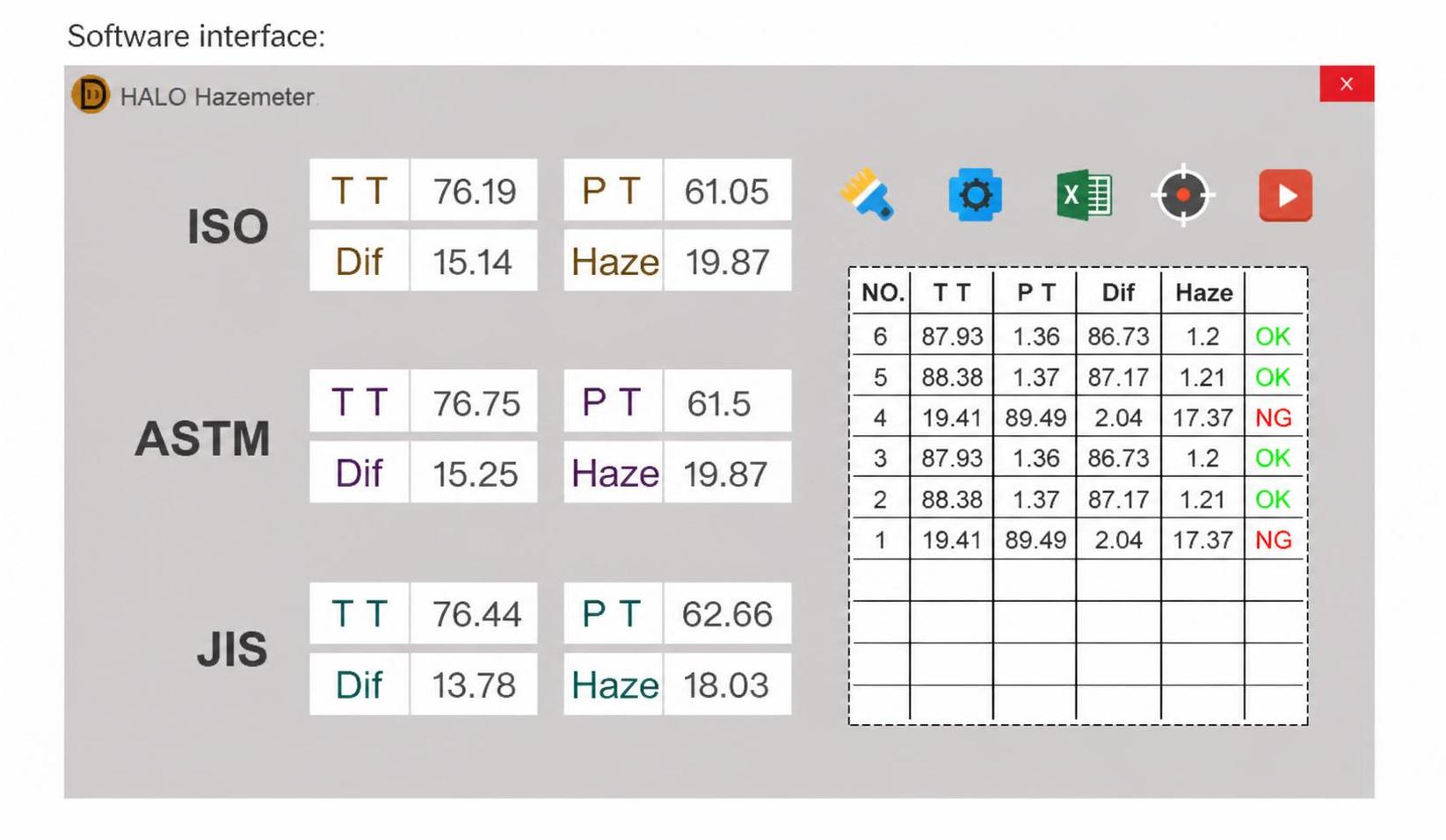Click the ASTM Dif value 15.25
The height and width of the screenshot is (840, 1446).
(x=474, y=473)
